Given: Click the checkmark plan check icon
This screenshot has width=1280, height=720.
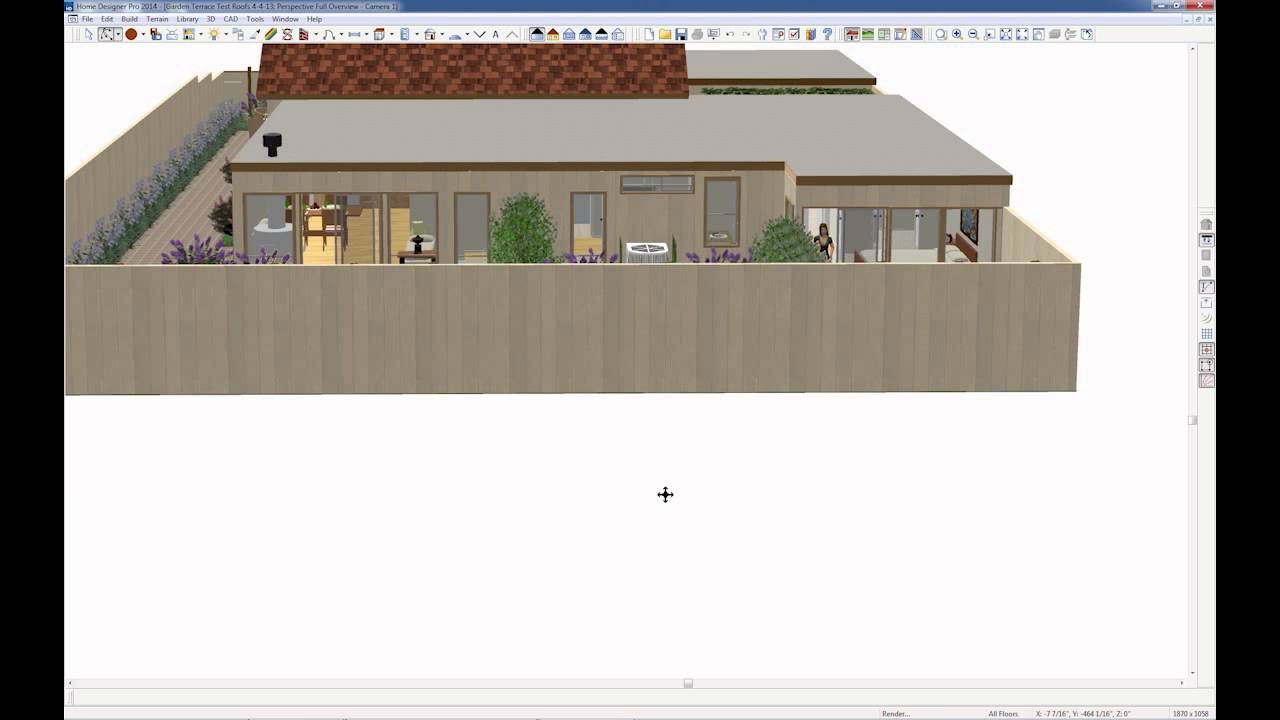Looking at the screenshot, I should (x=794, y=34).
